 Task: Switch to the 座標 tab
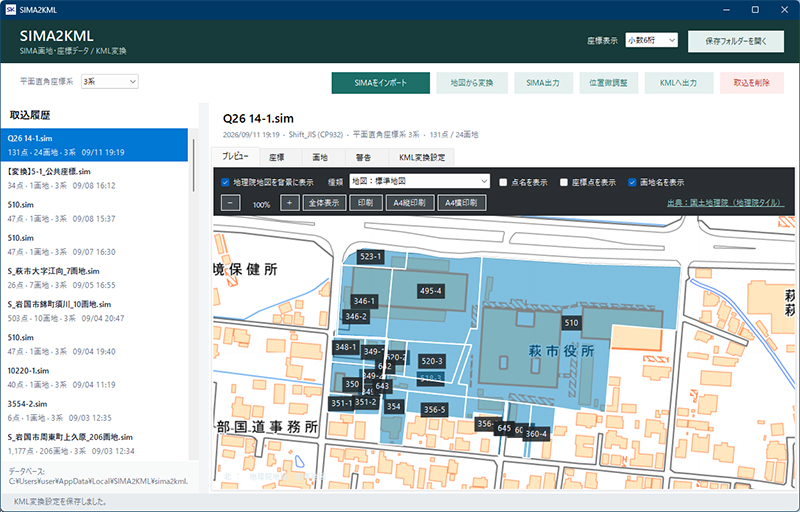277,158
